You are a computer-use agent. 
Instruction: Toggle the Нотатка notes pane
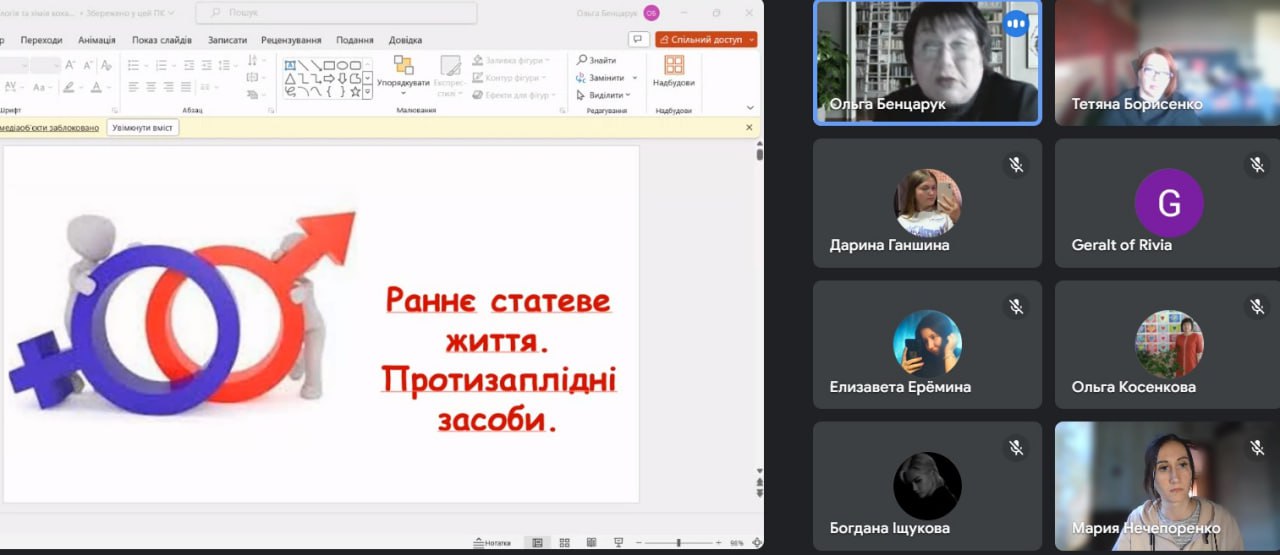coord(490,543)
